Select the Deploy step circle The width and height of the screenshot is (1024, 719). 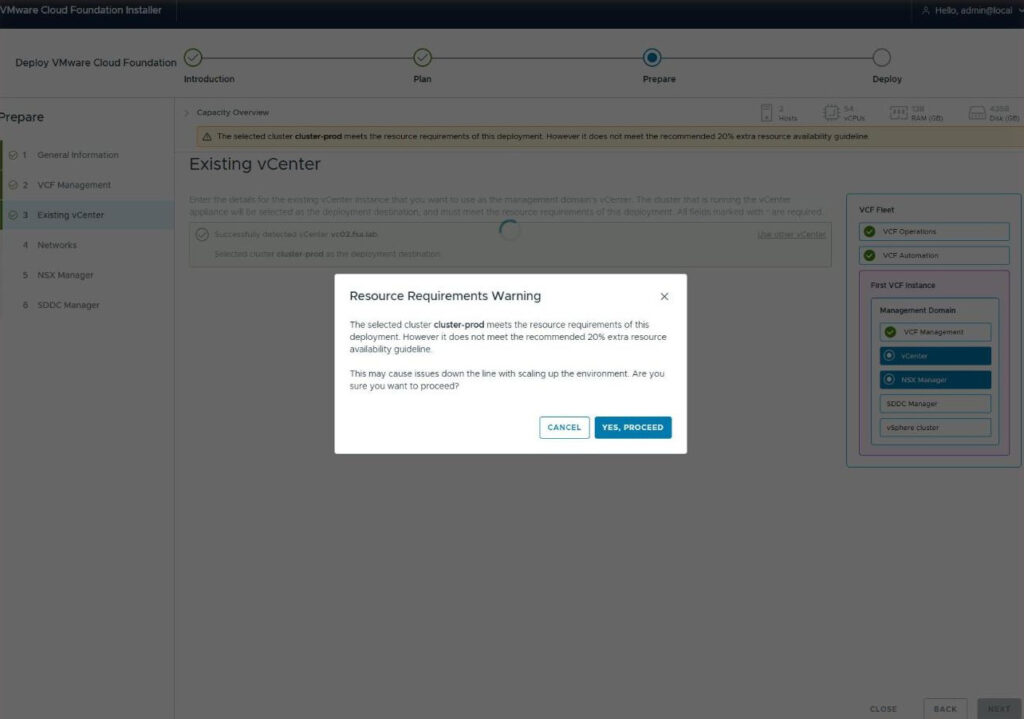point(882,57)
